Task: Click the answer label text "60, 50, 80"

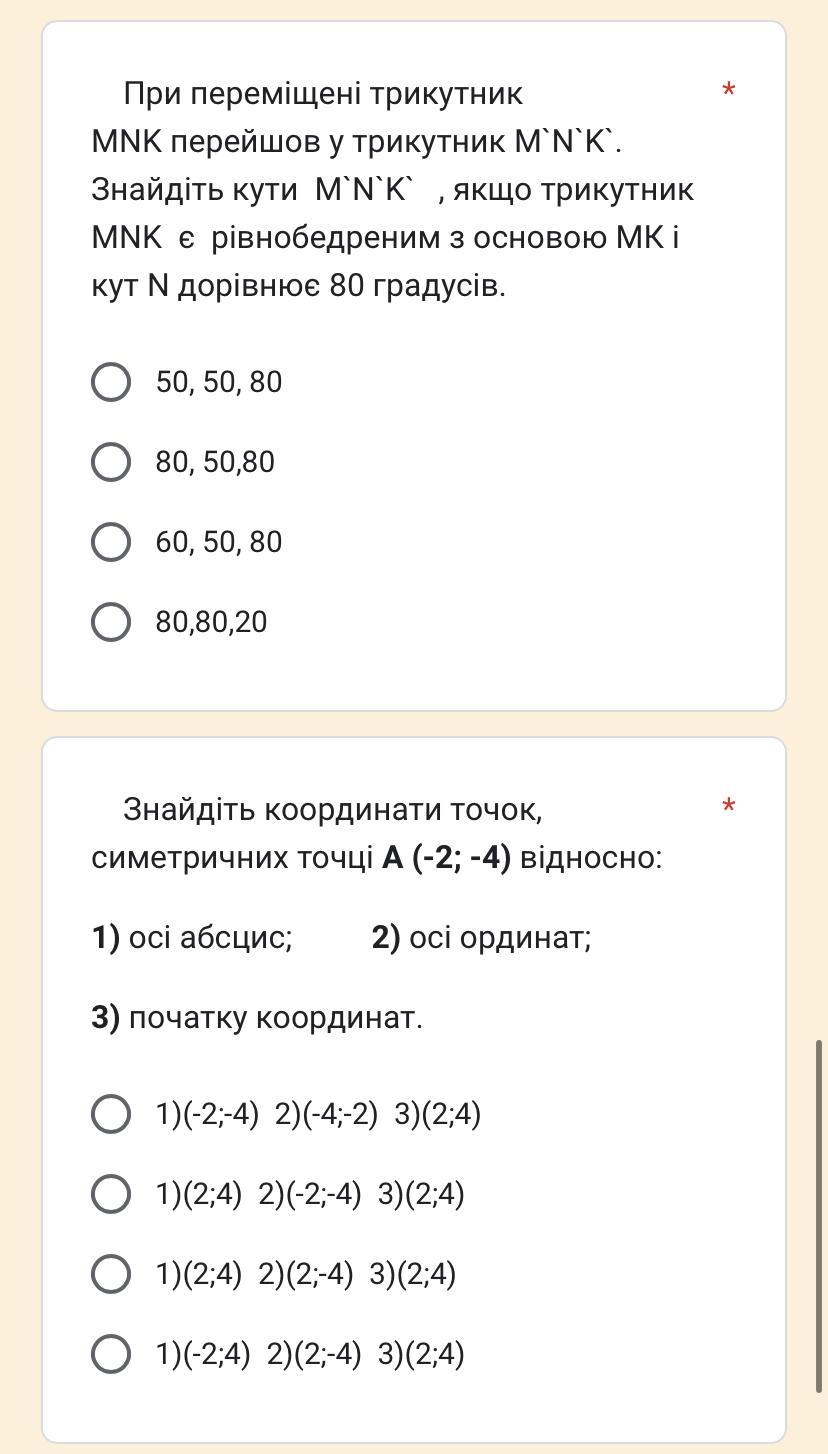Action: [218, 542]
